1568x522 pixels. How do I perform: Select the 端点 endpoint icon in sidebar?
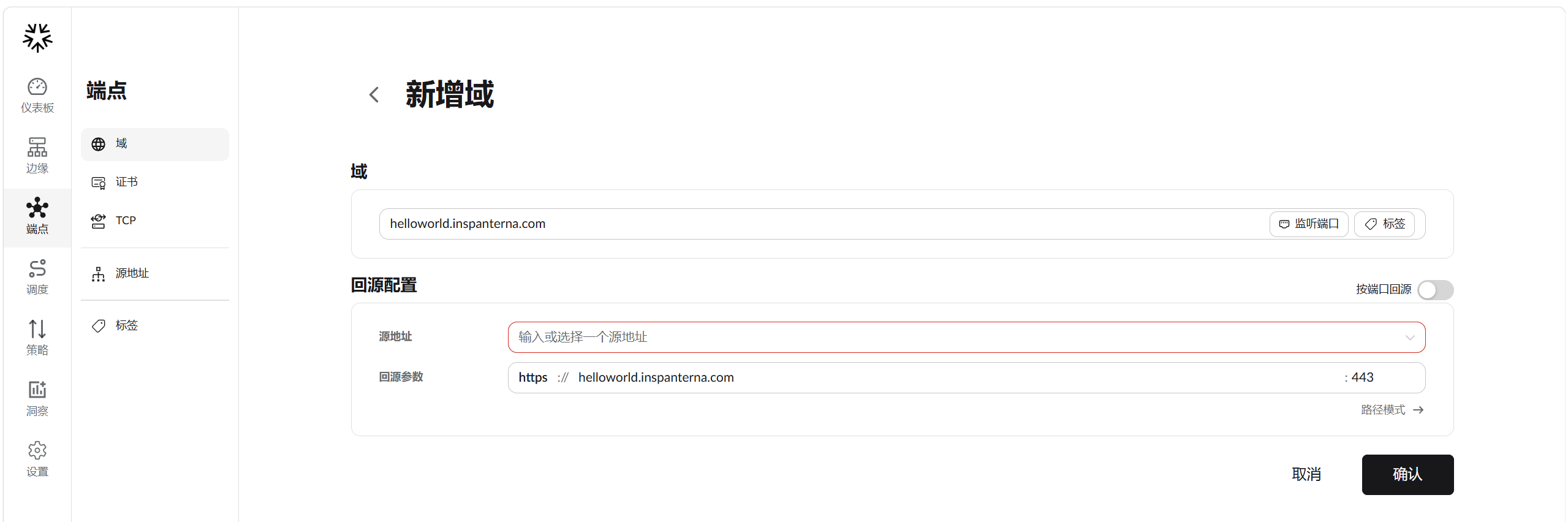37,208
